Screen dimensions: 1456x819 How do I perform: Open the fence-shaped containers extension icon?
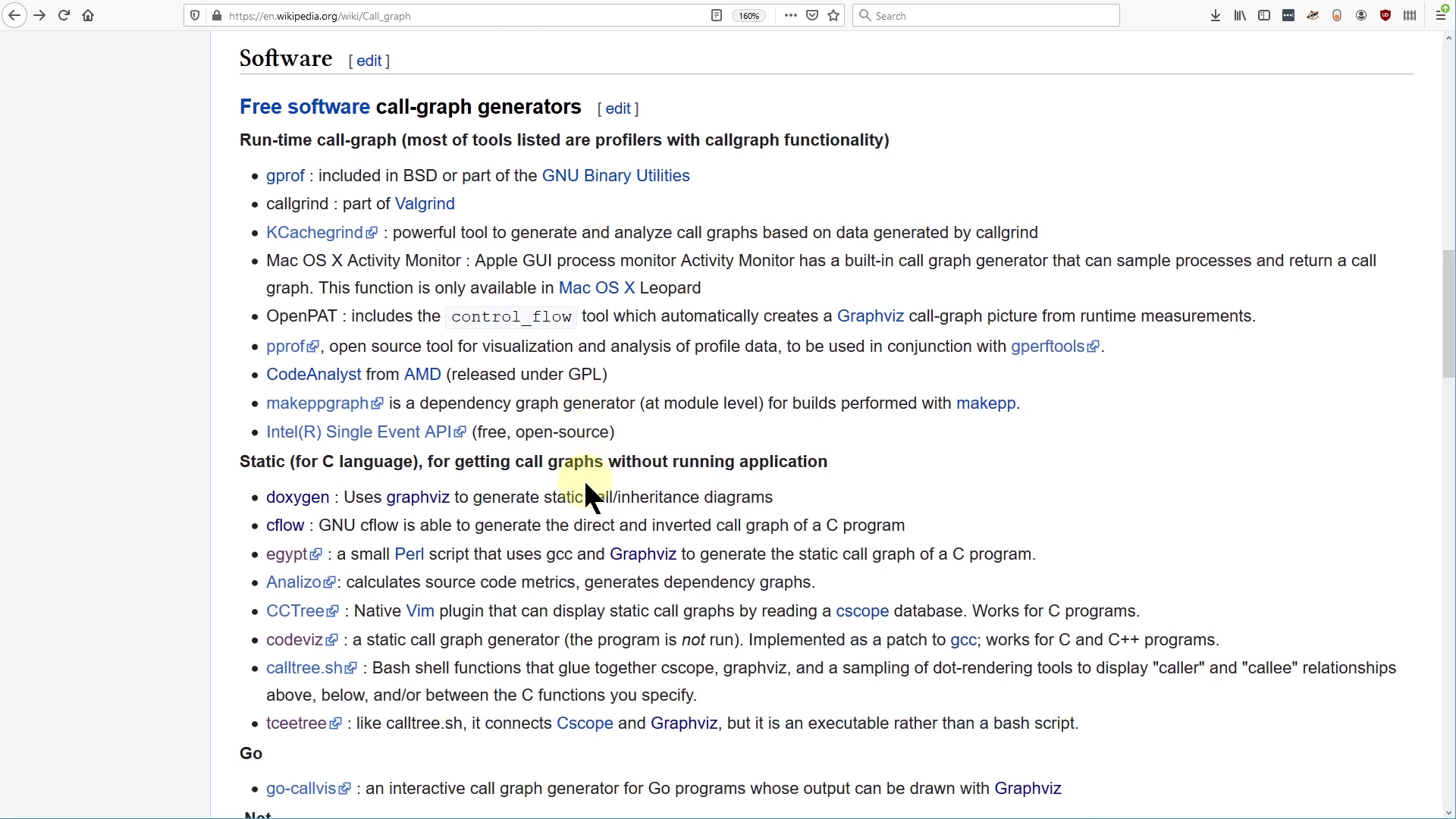(1410, 15)
